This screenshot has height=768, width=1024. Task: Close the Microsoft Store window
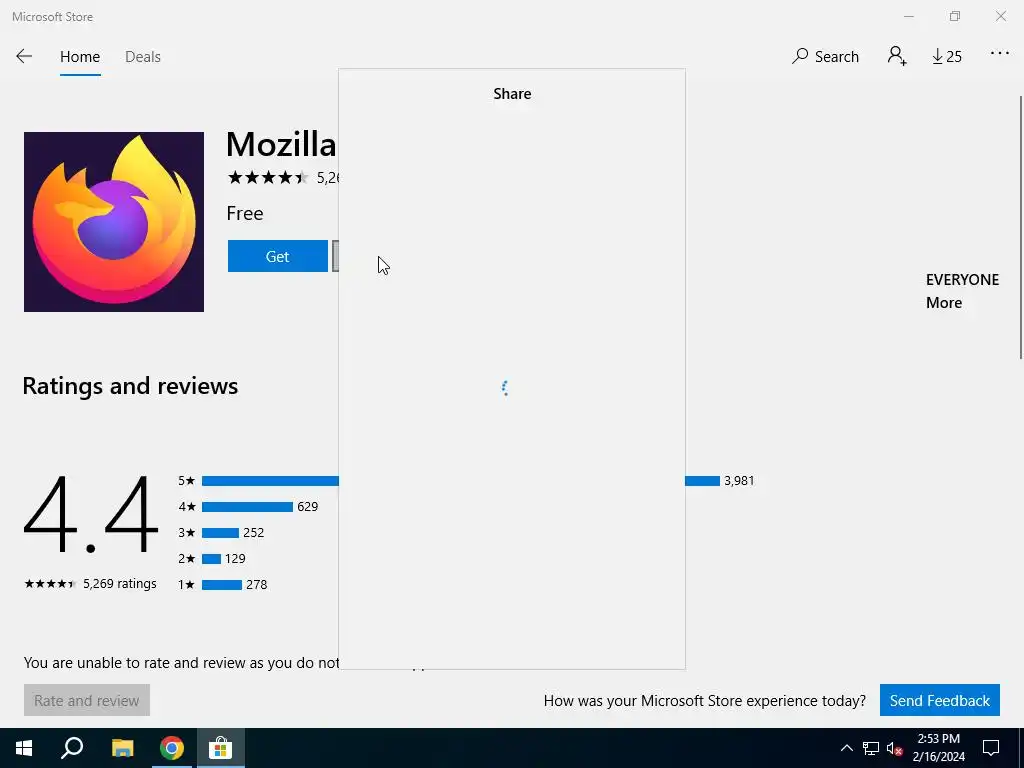click(x=1000, y=16)
